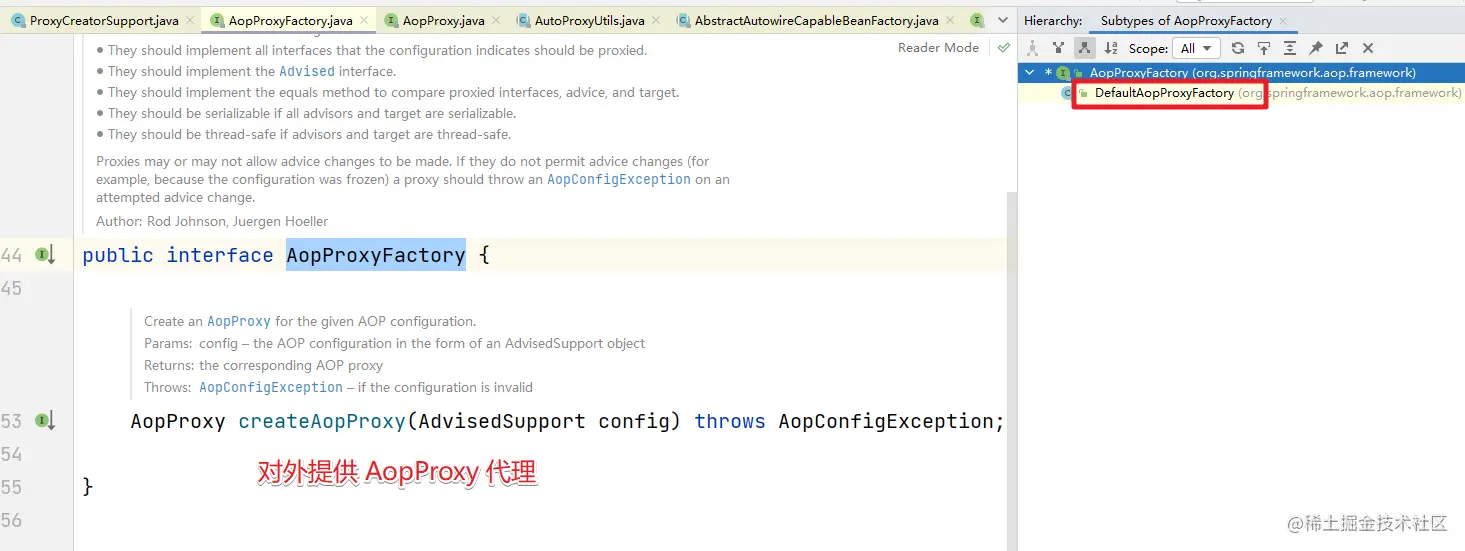
Task: Open inspections checkmark widget
Action: [1003, 47]
